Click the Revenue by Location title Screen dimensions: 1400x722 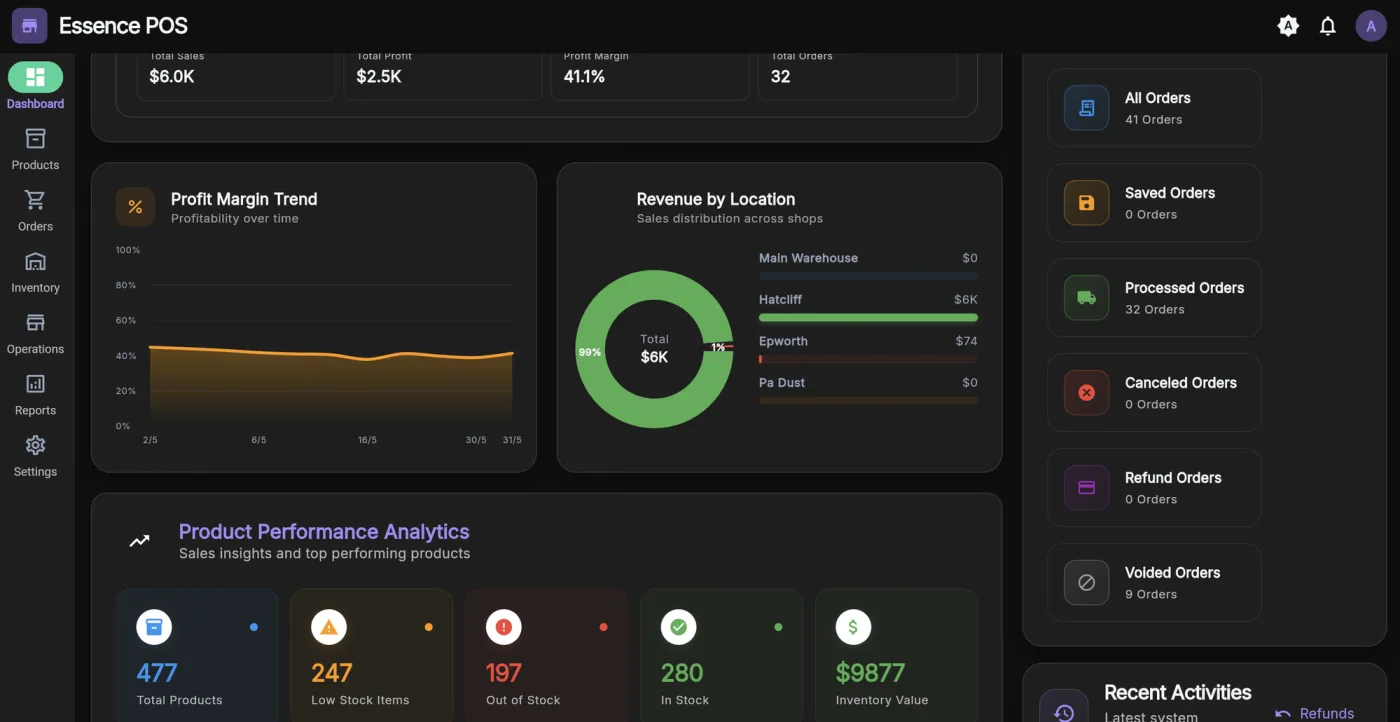tap(716, 199)
